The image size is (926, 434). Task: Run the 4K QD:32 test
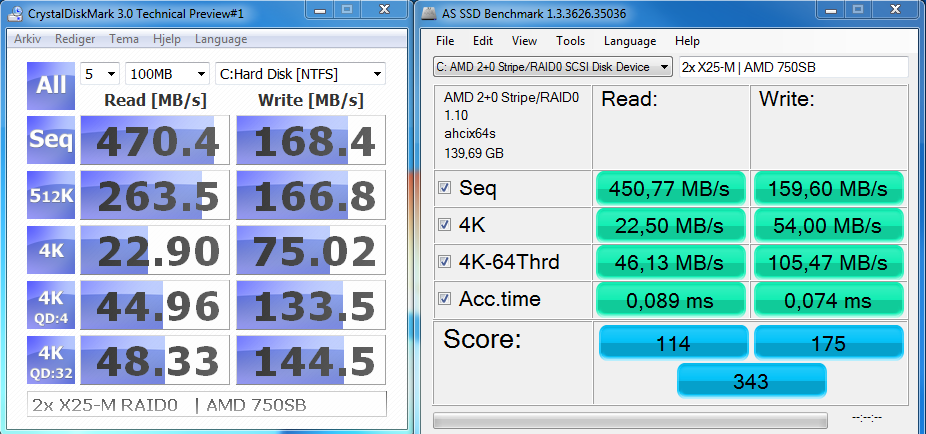click(51, 360)
